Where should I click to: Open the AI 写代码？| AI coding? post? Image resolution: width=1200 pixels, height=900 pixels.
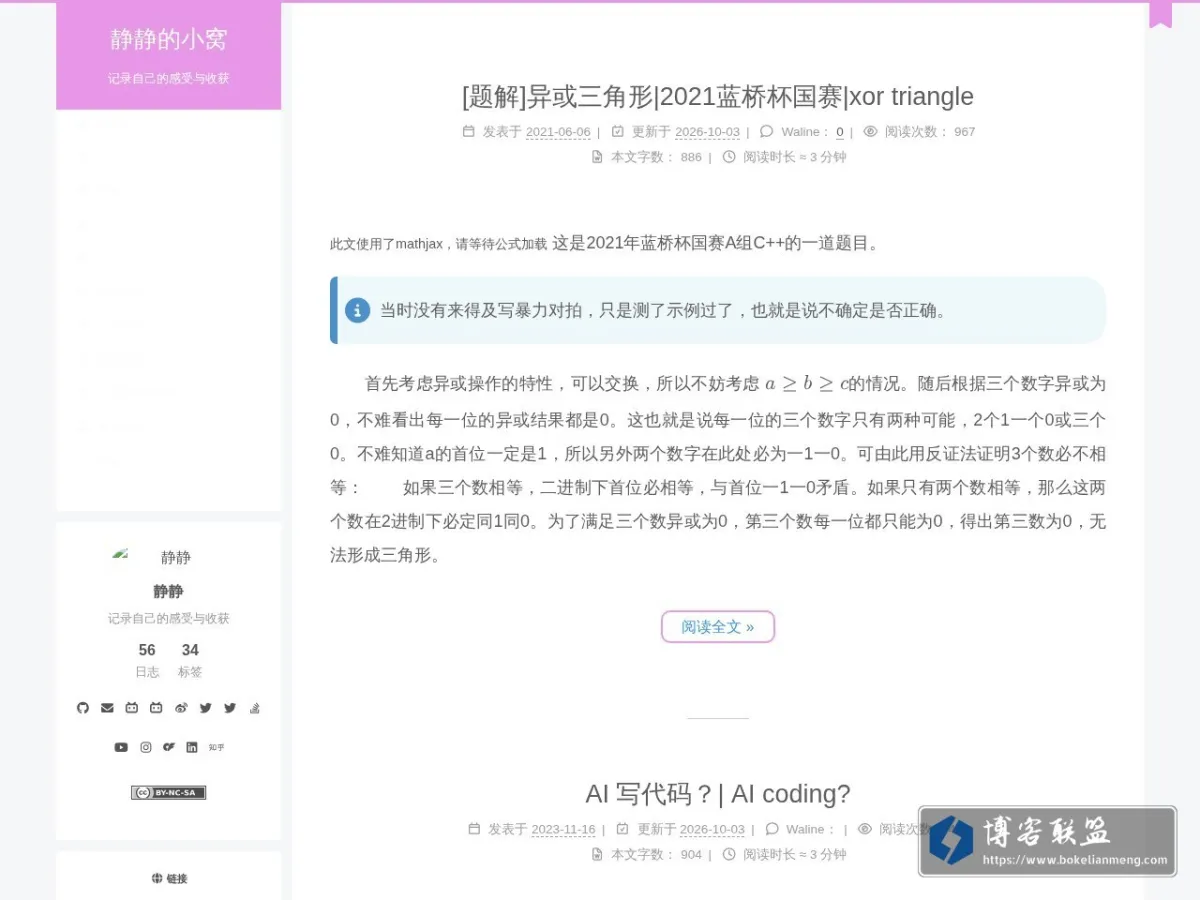pos(718,794)
